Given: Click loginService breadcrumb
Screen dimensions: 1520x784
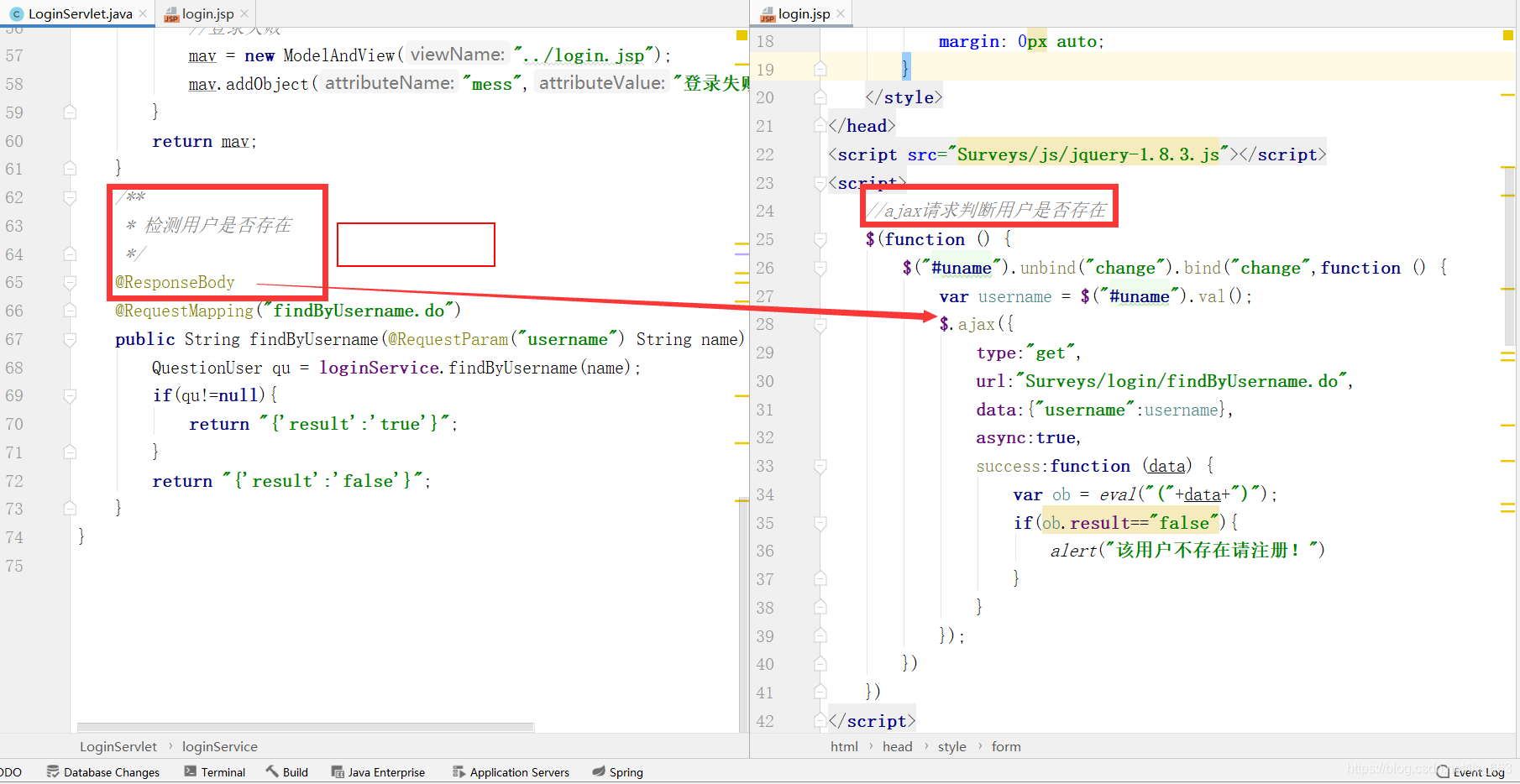Looking at the screenshot, I should click(220, 746).
